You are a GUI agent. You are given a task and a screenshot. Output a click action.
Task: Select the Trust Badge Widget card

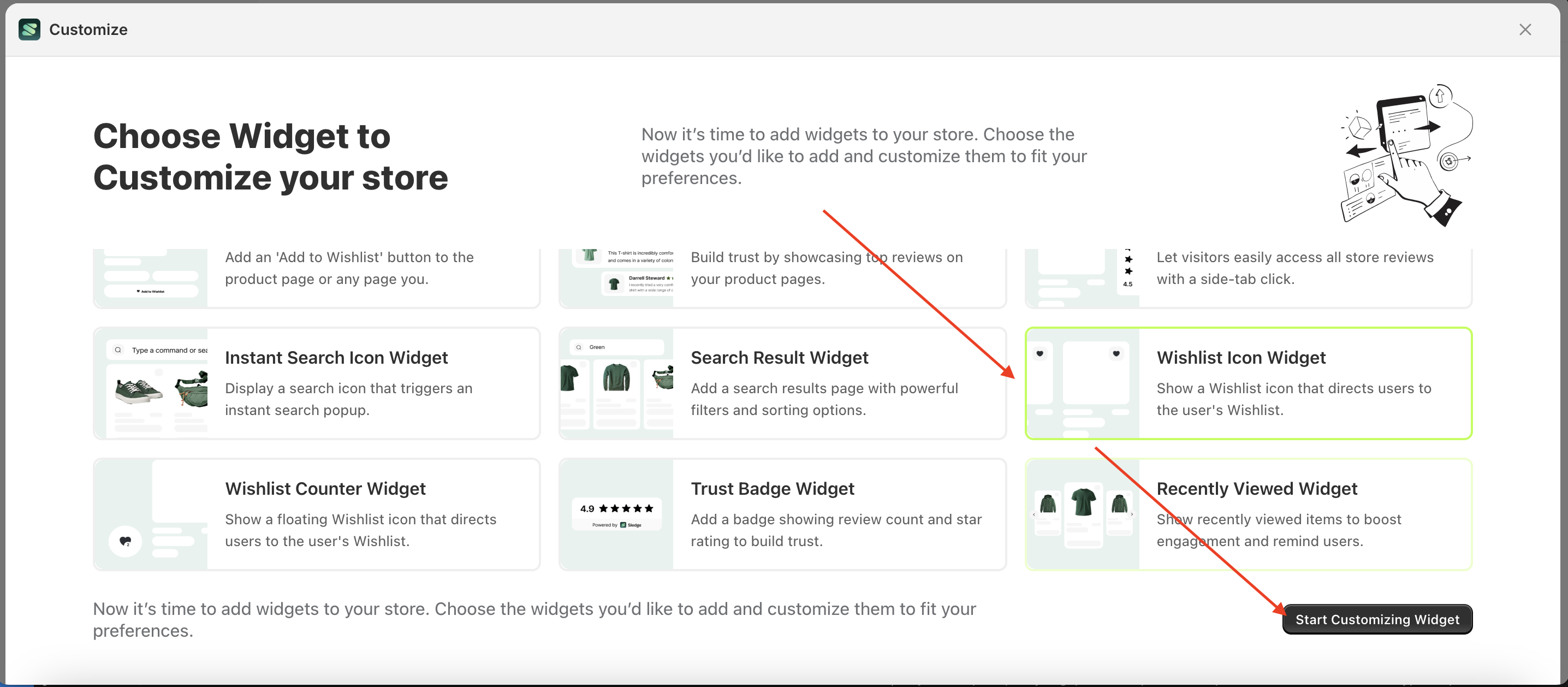[x=782, y=514]
